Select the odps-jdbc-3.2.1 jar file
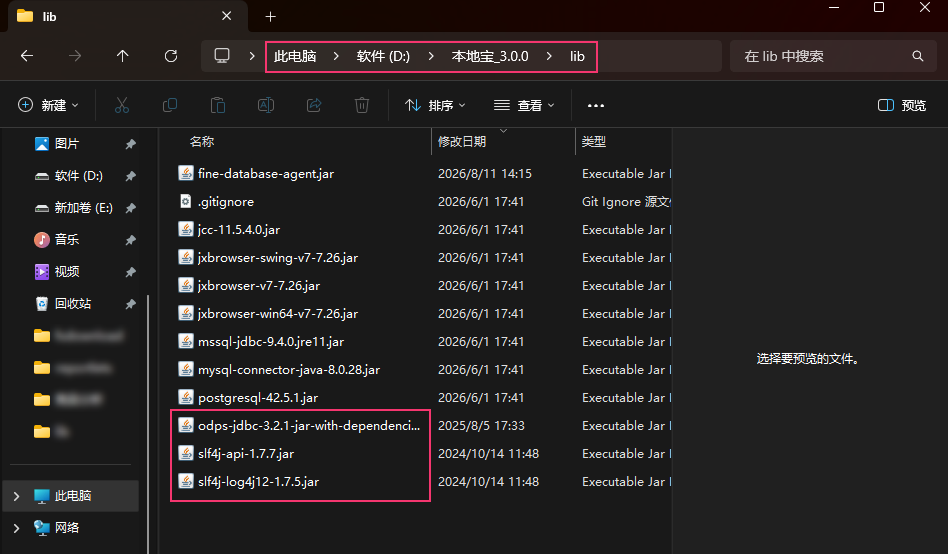948x554 pixels. pos(309,426)
